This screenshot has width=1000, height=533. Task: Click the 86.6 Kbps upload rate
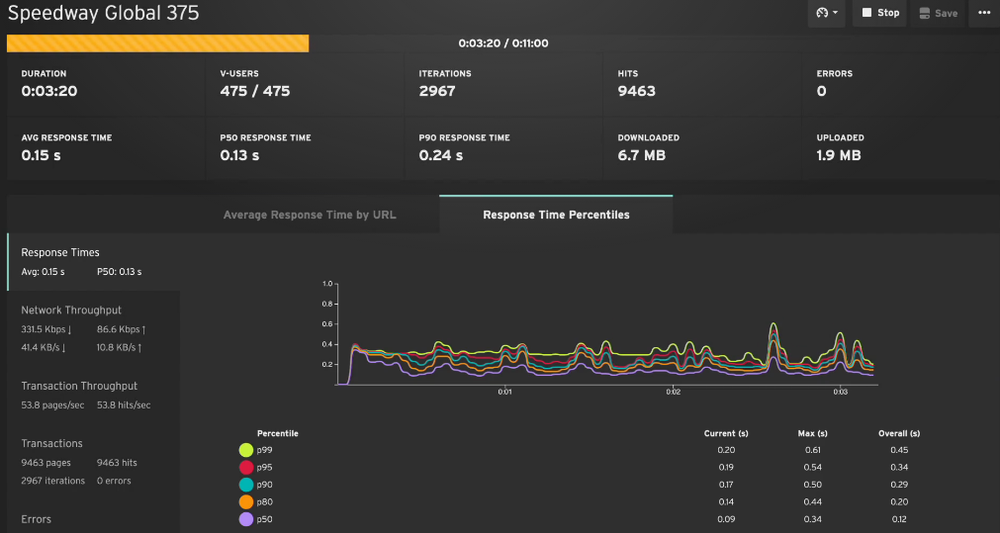pyautogui.click(x=122, y=330)
